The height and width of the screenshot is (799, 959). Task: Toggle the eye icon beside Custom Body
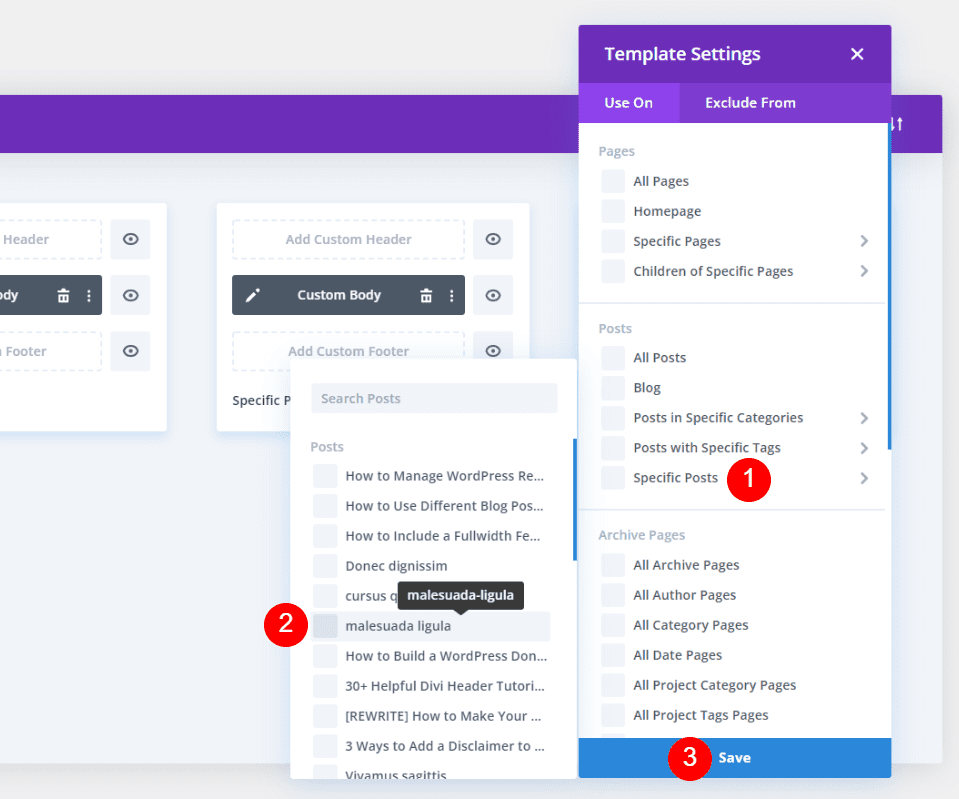(x=493, y=295)
